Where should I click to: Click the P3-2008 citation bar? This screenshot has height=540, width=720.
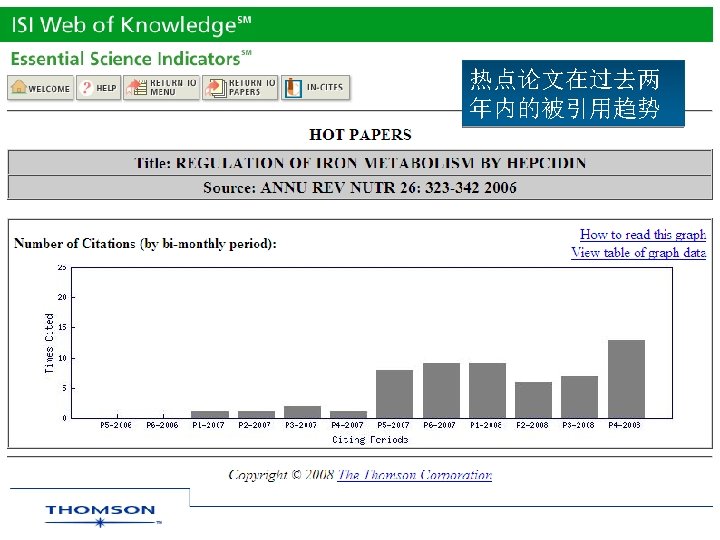click(x=579, y=397)
